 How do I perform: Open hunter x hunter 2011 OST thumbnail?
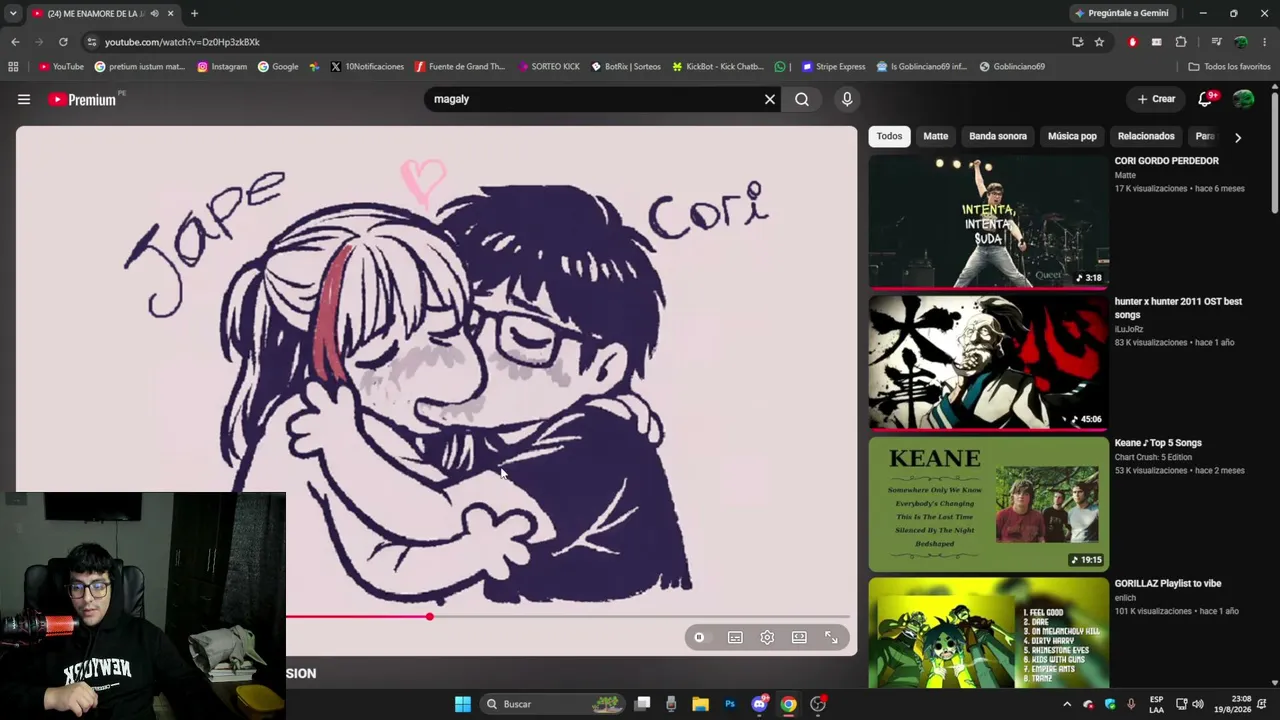click(x=988, y=362)
